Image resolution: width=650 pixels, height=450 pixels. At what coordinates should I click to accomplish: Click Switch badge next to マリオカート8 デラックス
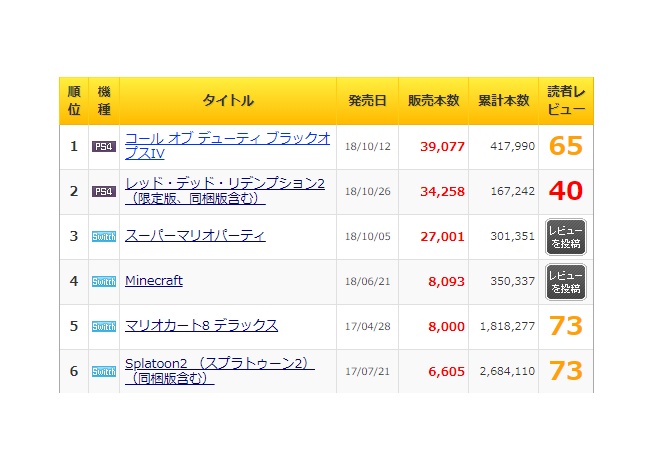tap(104, 327)
